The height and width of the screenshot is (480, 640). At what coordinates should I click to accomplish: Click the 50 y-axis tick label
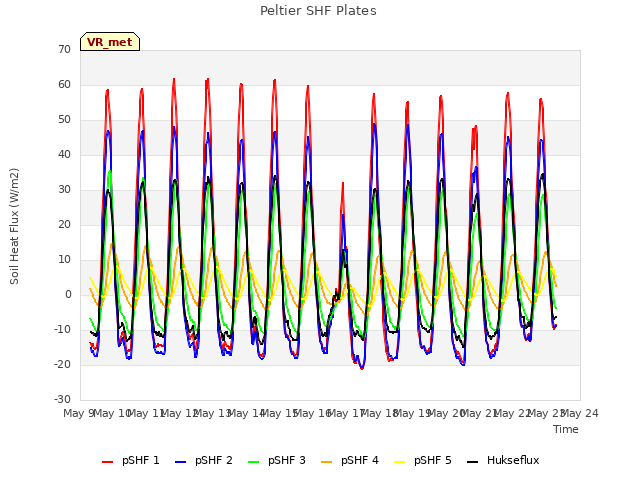coord(64,120)
